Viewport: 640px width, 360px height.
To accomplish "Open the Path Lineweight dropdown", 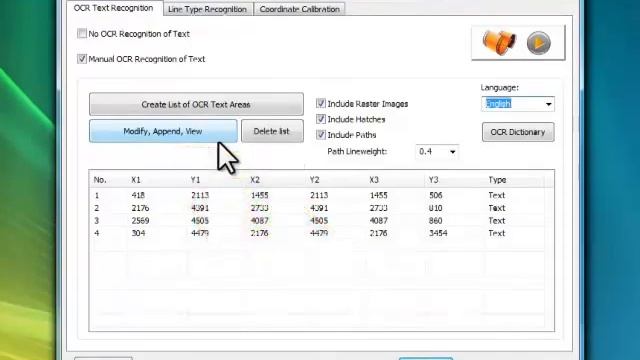I will (437, 151).
